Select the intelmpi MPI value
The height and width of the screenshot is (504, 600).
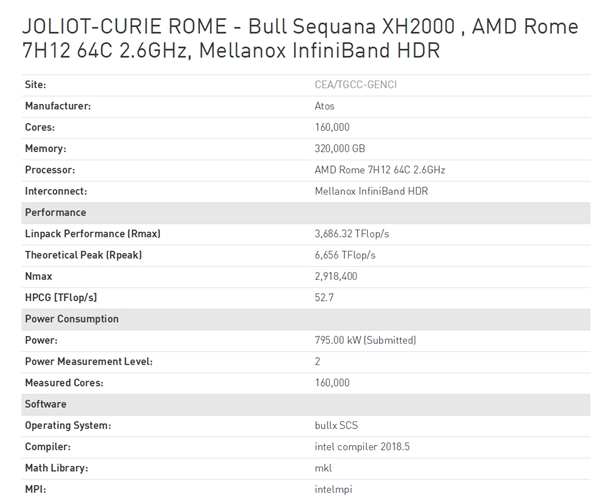tap(333, 489)
